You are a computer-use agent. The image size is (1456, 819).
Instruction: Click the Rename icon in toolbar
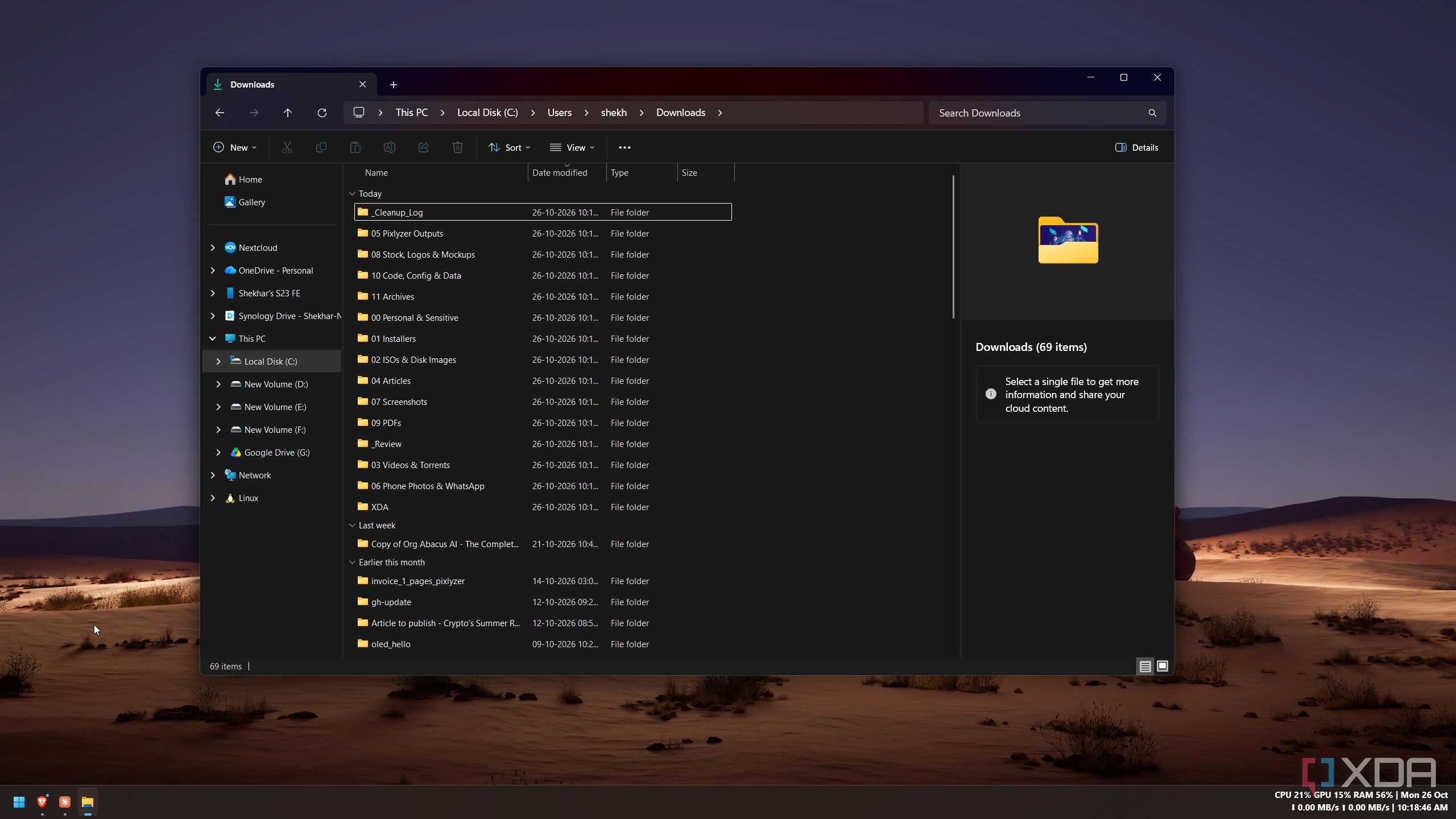pos(390,147)
